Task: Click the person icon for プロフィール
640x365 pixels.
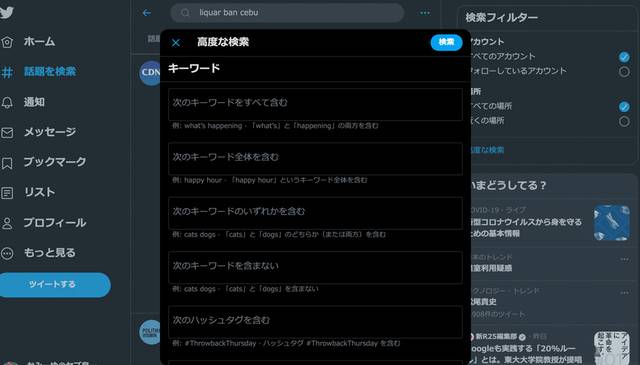Action: (x=7, y=223)
